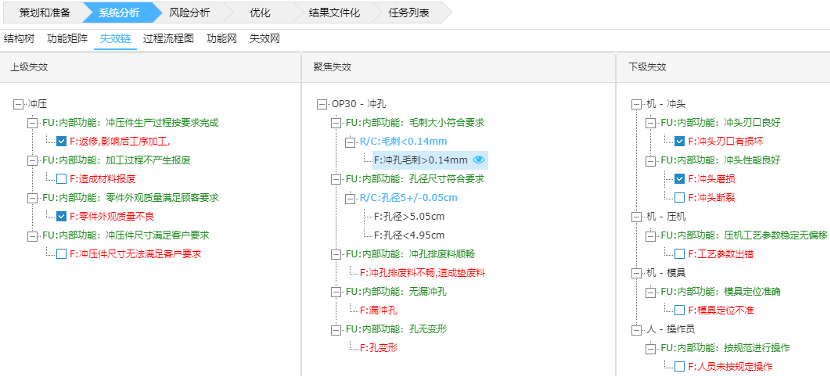The width and height of the screenshot is (830, 376).
Task: Select the F:孔径>5.05cm failure
Action: click(x=409, y=217)
